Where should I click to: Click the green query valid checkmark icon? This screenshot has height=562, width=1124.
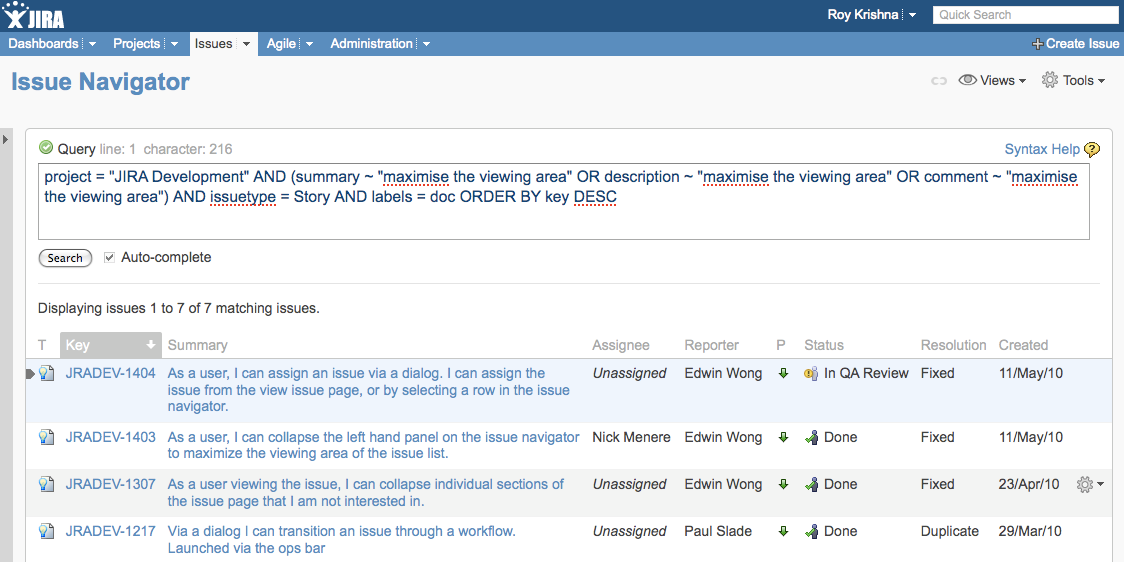pos(46,148)
